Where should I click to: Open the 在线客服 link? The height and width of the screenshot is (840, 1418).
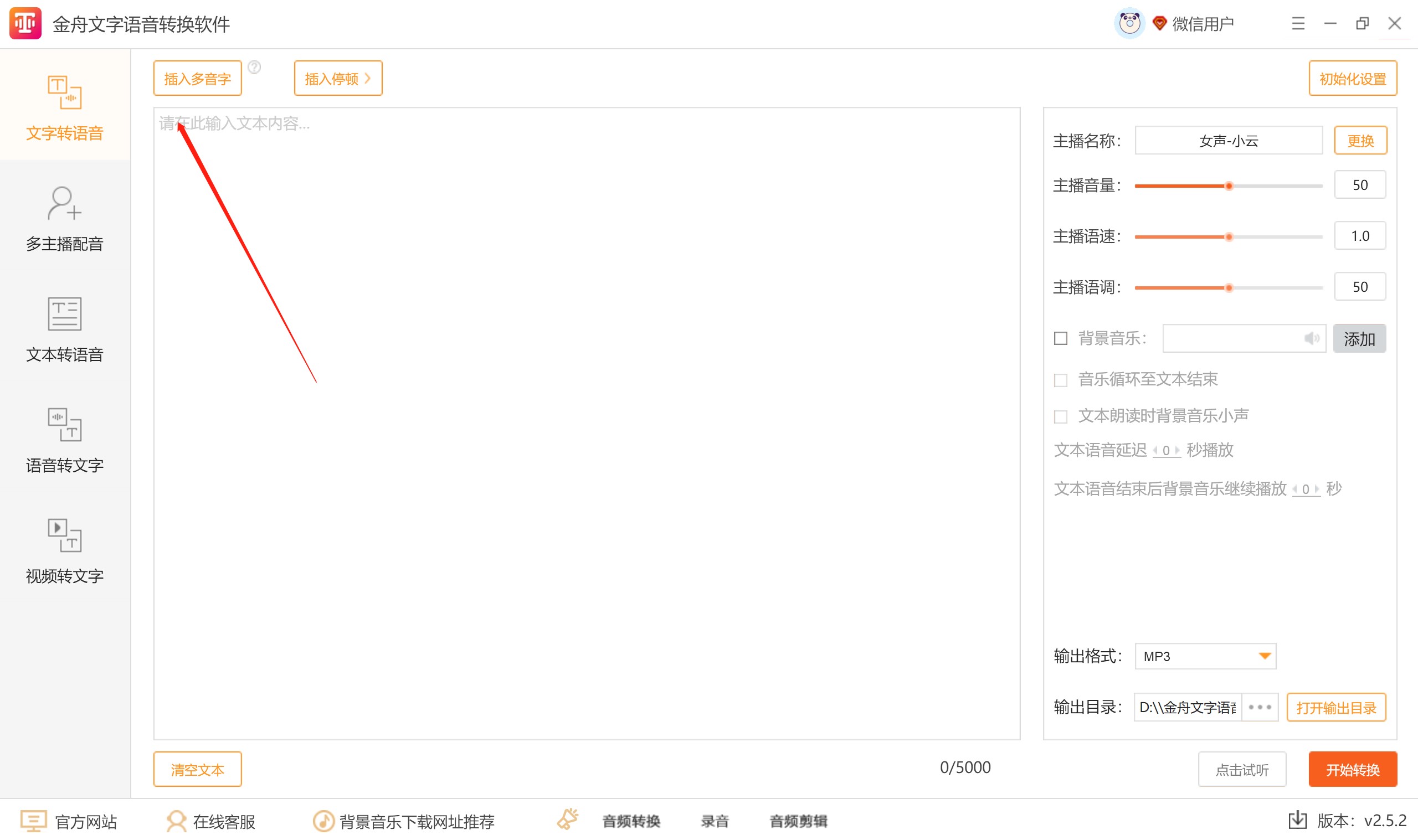[x=224, y=821]
